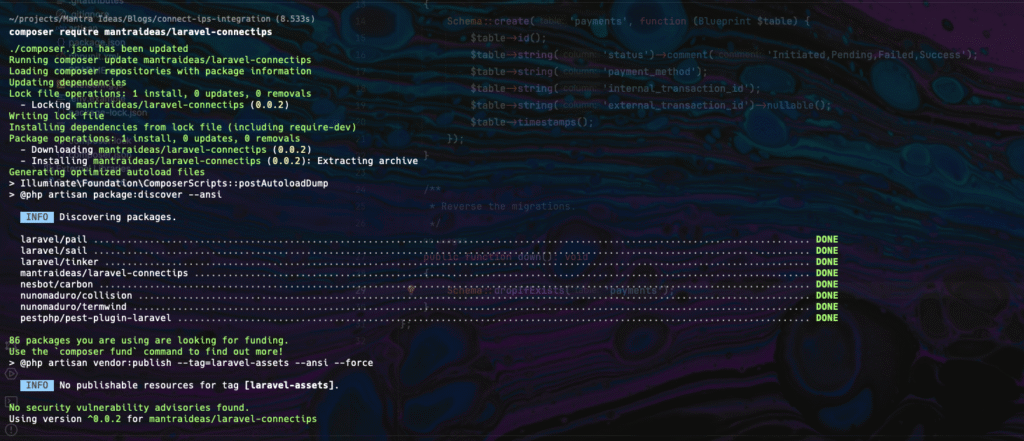Image resolution: width=1024 pixels, height=441 pixels.
Task: Click the 'Discovering packages.' message
Action: tap(118, 217)
